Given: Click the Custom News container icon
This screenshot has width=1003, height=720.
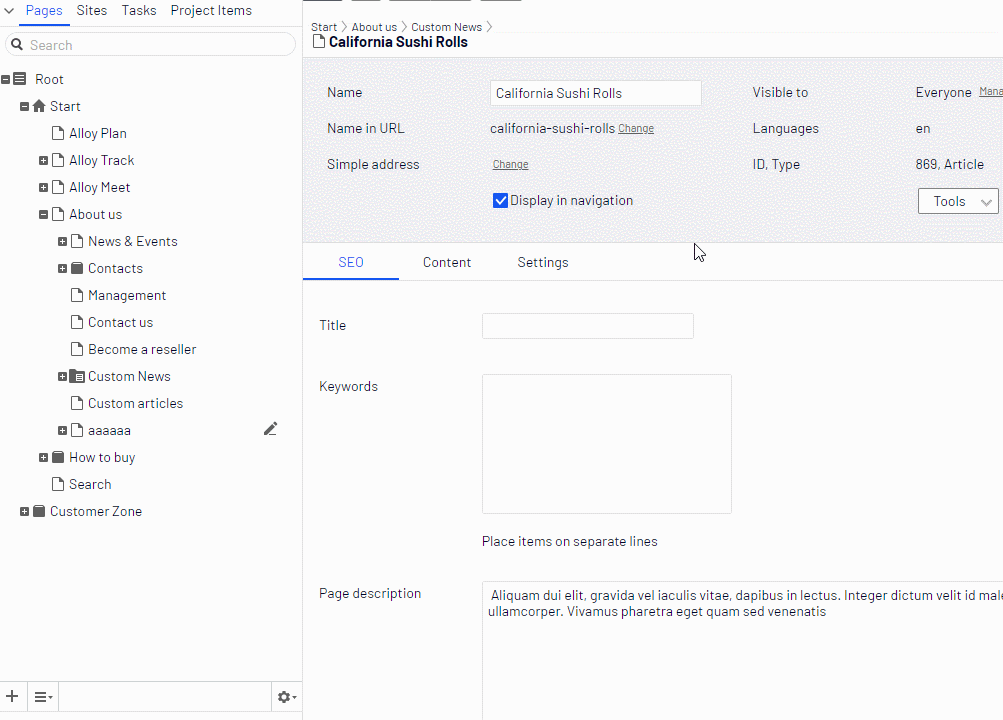Looking at the screenshot, I should click(x=76, y=375).
